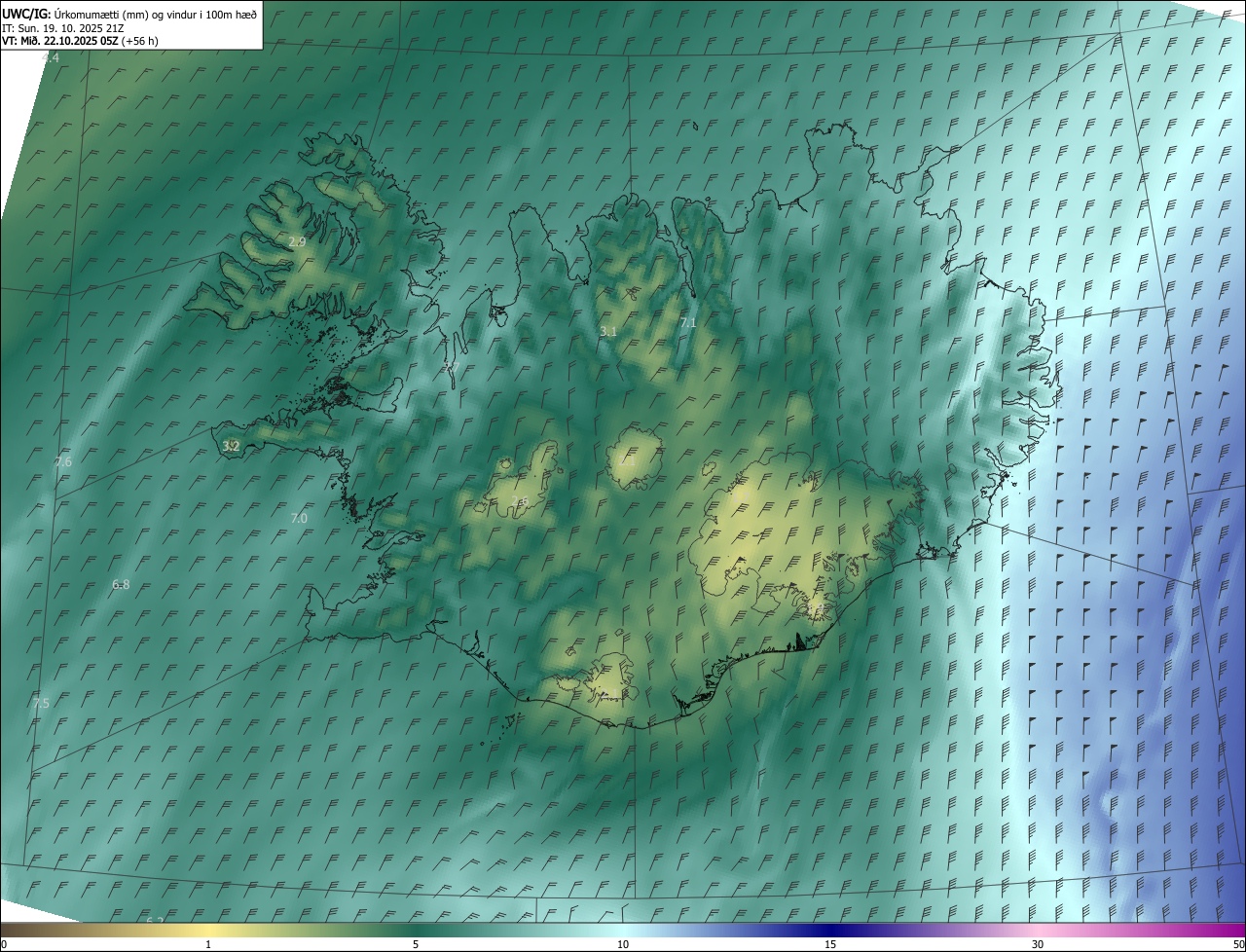1246x952 pixels.
Task: Click the 'UWC/IG:' title label
Action: coord(25,14)
